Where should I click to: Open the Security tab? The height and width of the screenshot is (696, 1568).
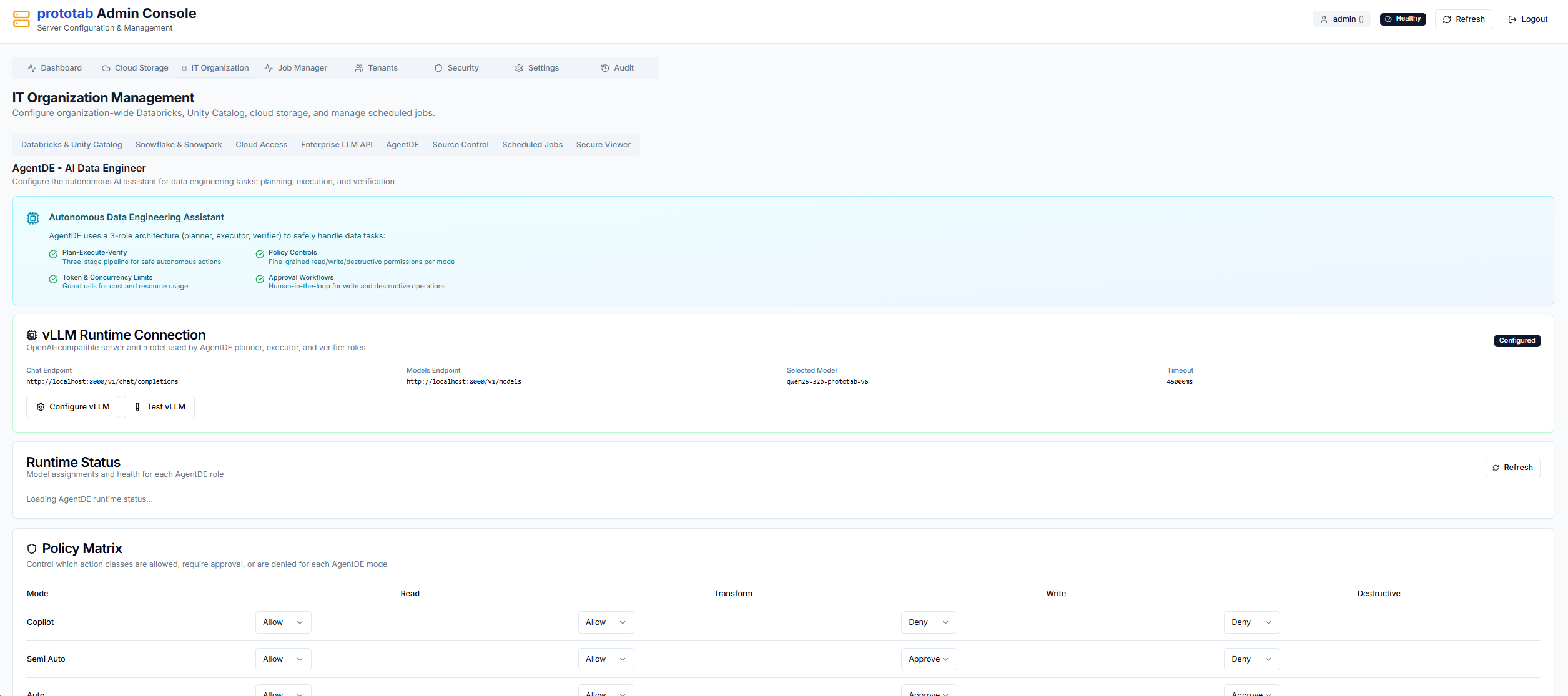pyautogui.click(x=456, y=68)
